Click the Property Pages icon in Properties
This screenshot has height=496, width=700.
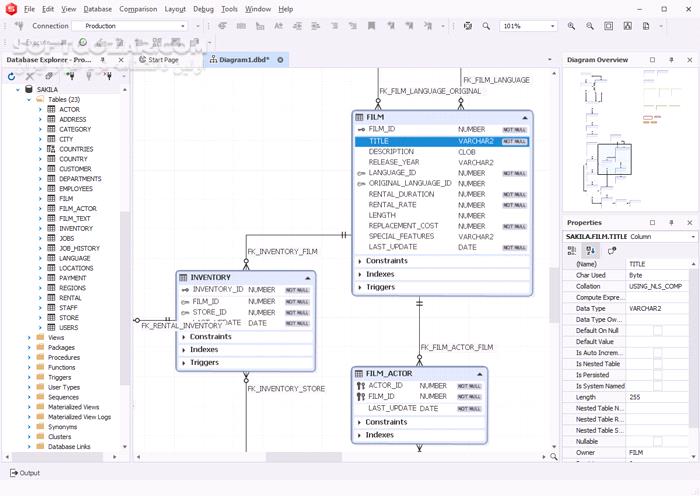click(612, 251)
